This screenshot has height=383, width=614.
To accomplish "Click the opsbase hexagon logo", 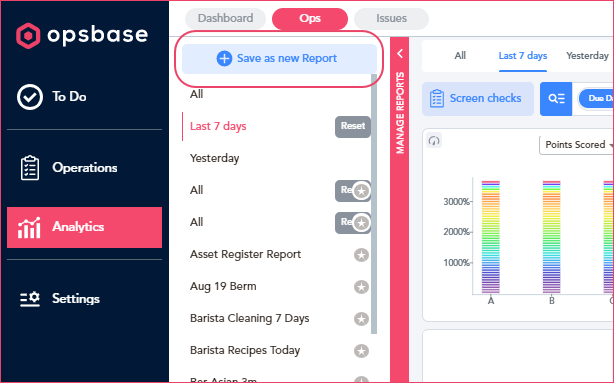I will click(28, 36).
